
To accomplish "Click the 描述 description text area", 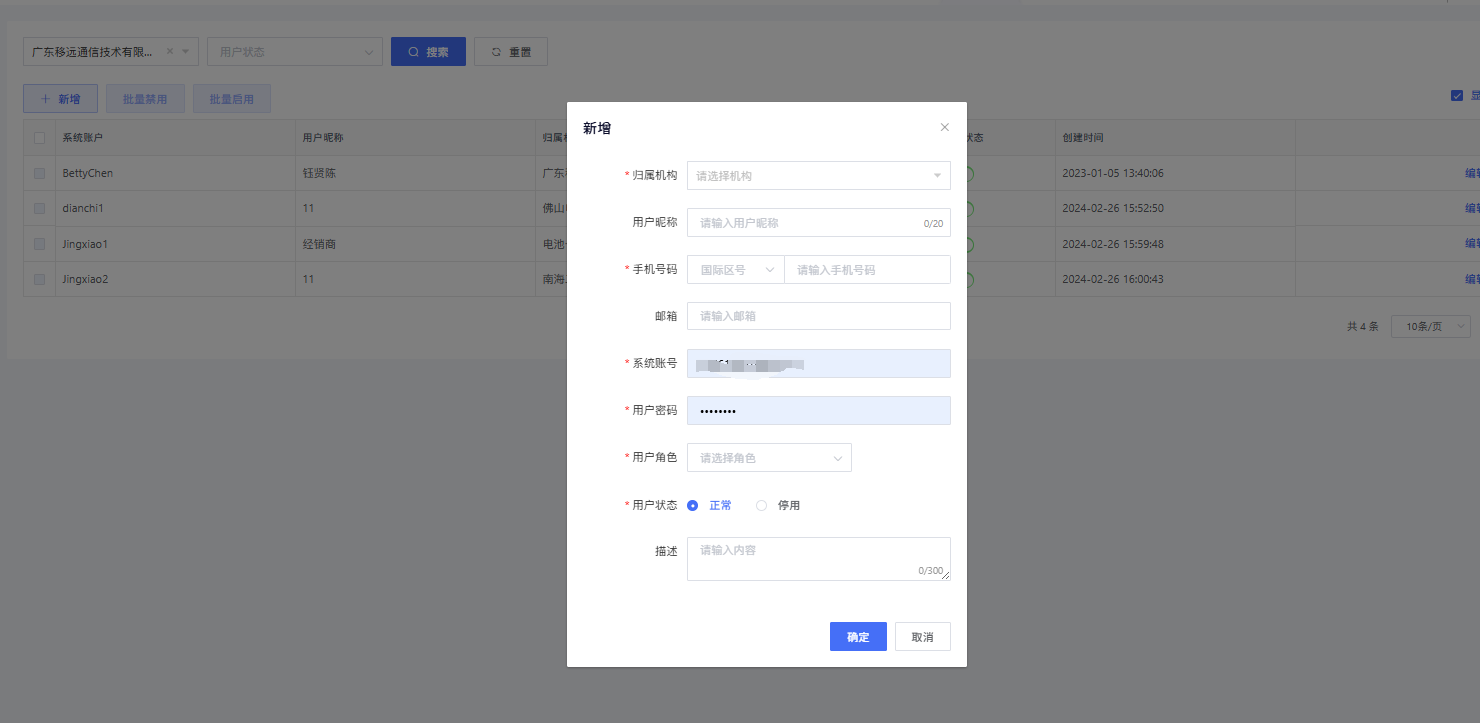I will tap(818, 558).
